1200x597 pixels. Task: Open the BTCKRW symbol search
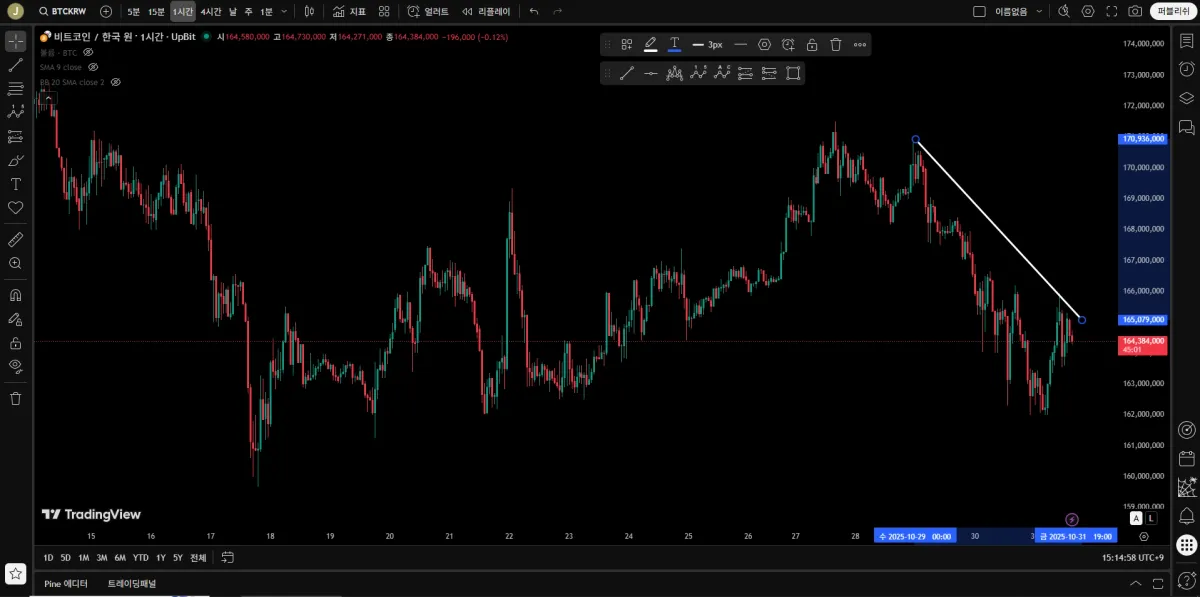(62, 11)
